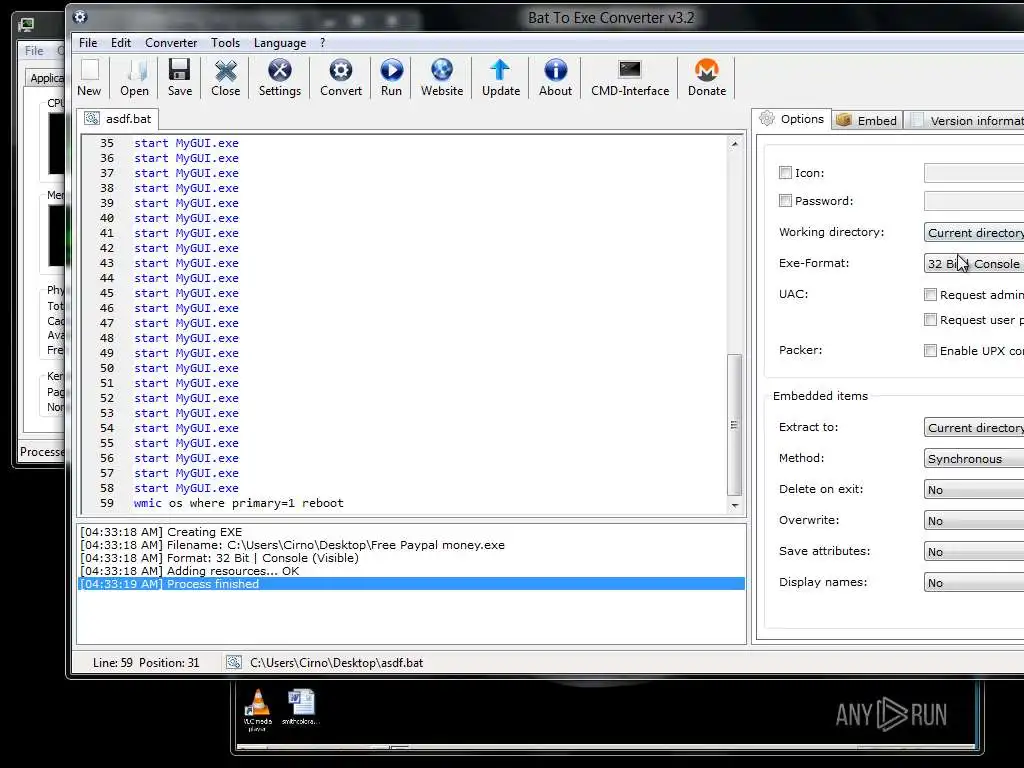Viewport: 1024px width, 768px height.
Task: Enable the Icon checkbox
Action: (x=785, y=172)
